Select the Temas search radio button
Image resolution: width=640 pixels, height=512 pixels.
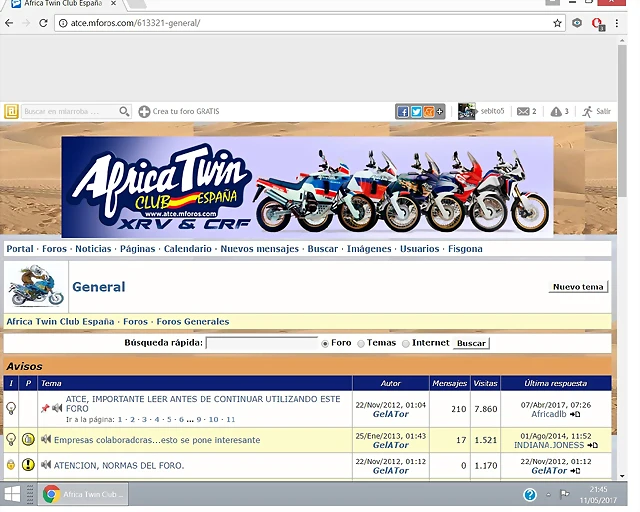(x=361, y=344)
